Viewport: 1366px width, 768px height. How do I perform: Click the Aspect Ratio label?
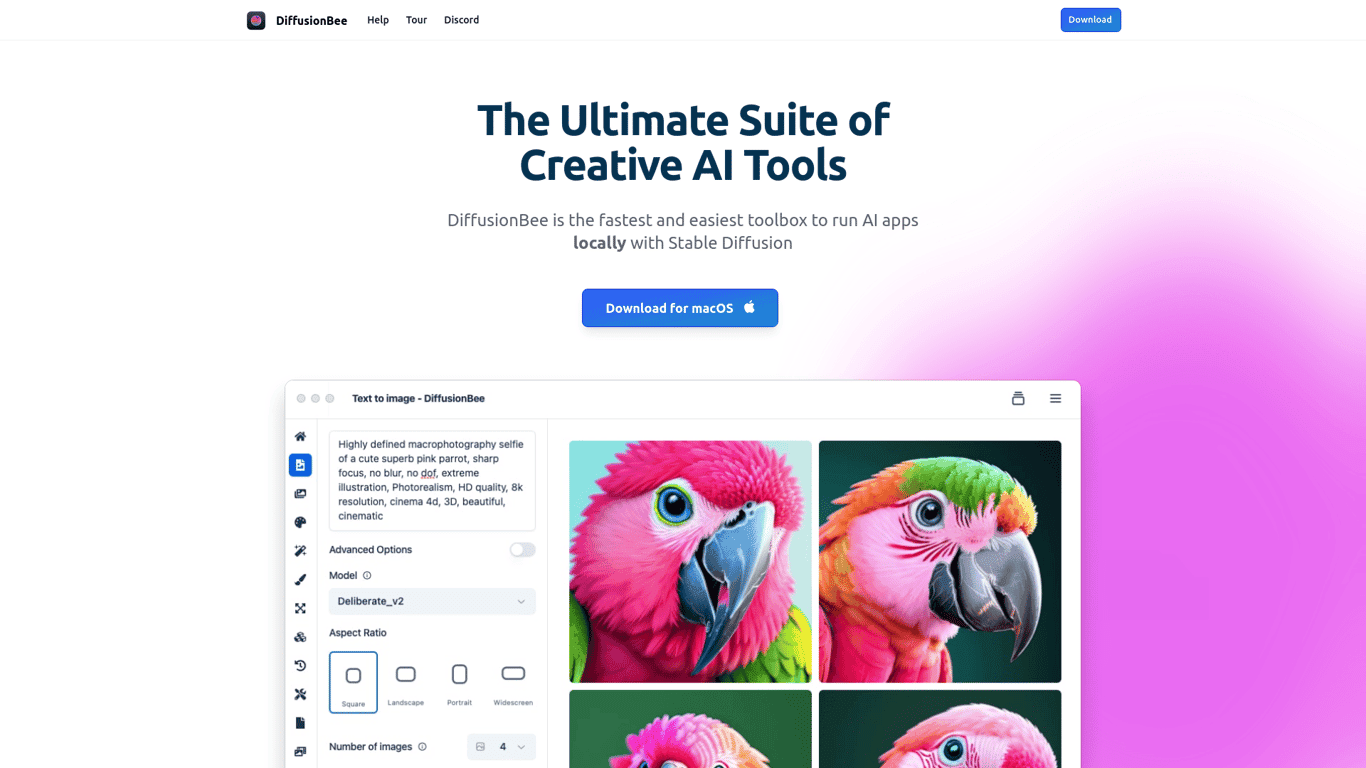tap(358, 633)
